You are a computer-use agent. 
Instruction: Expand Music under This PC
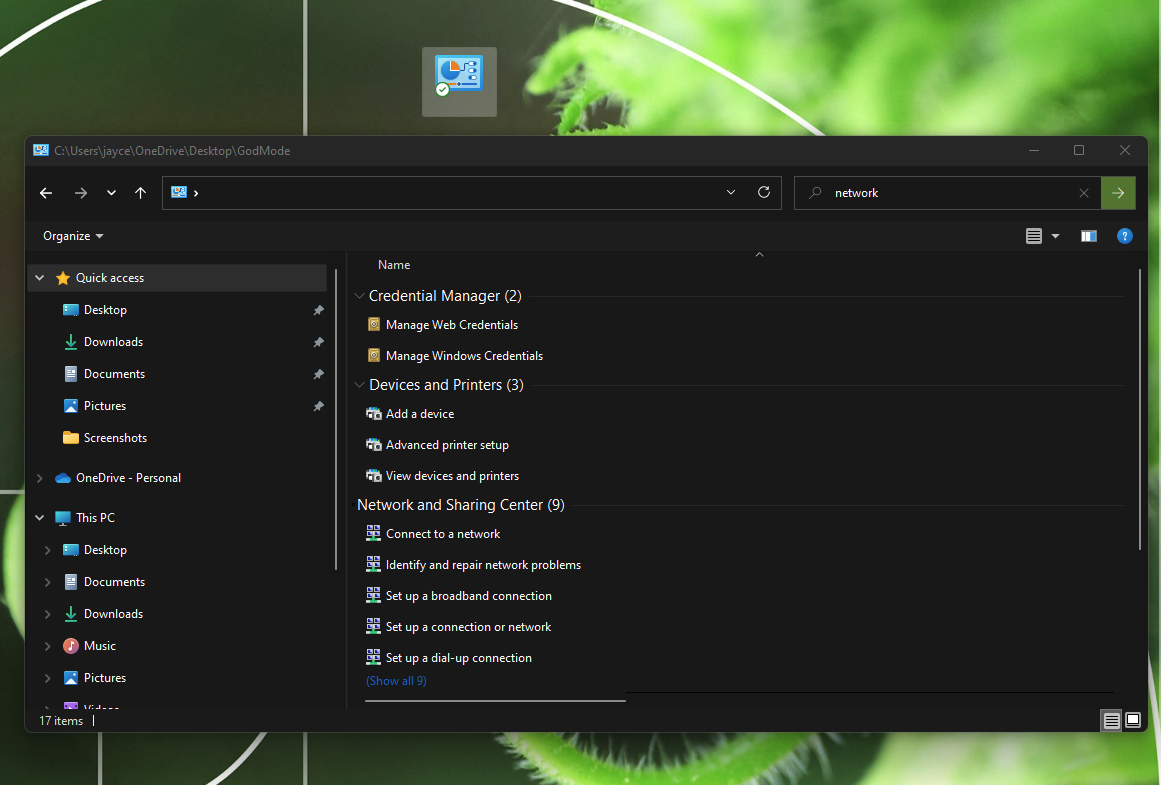(x=47, y=646)
